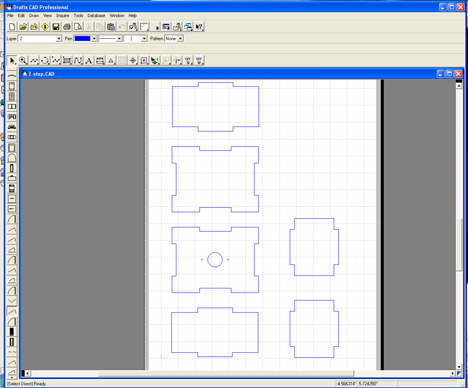
Task: Click the context help arrow-question icon
Action: (x=199, y=27)
